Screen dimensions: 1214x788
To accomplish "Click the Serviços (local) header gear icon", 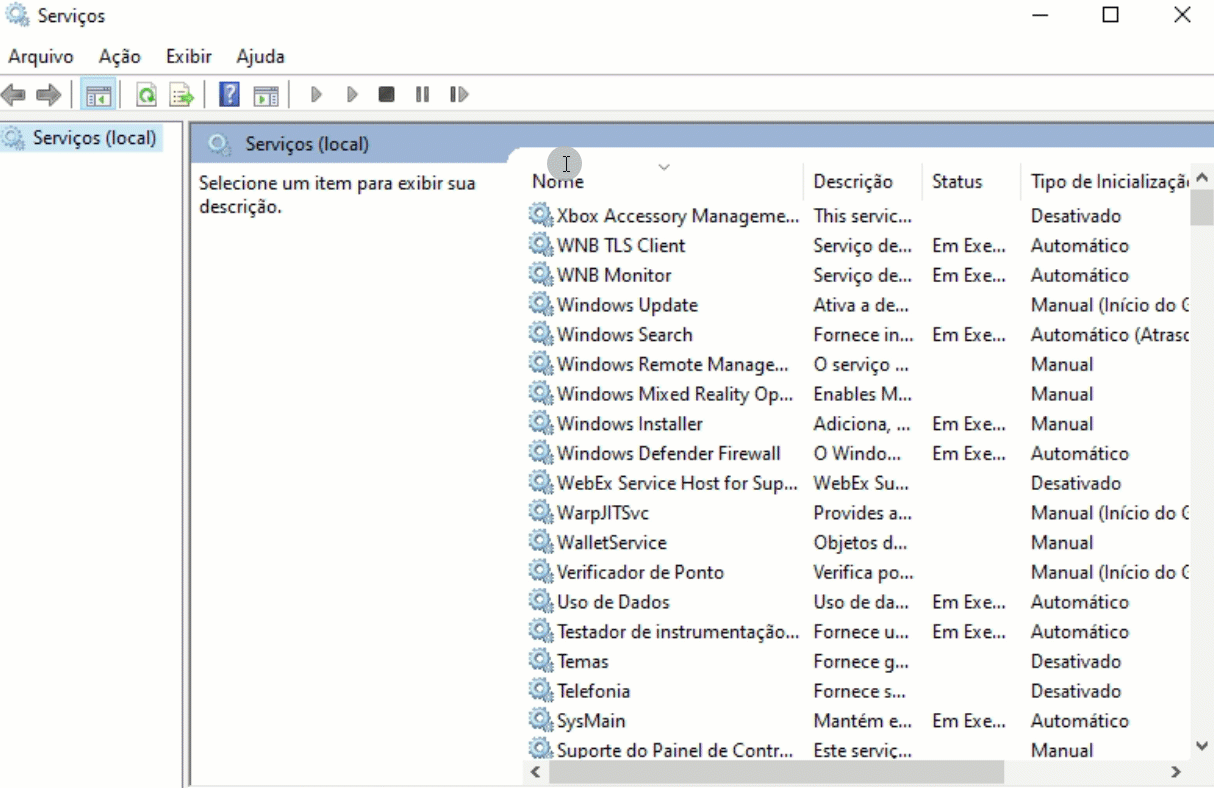I will [219, 145].
